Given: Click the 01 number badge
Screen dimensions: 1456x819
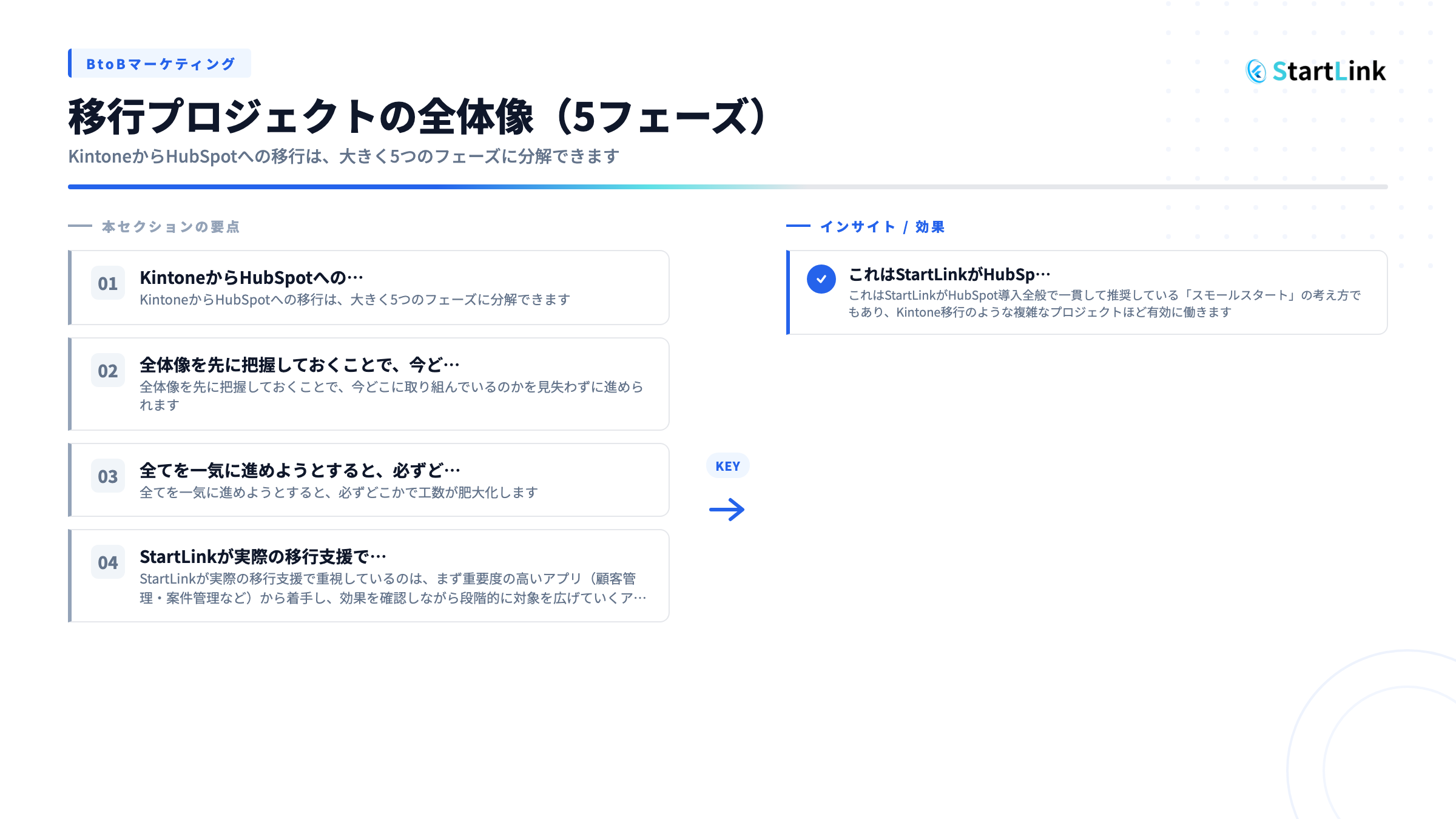Looking at the screenshot, I should coord(108,283).
